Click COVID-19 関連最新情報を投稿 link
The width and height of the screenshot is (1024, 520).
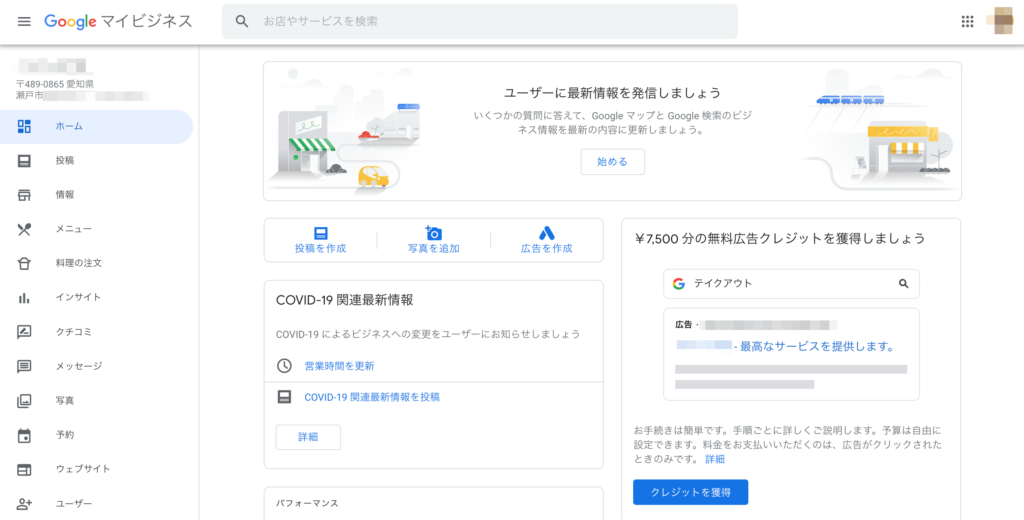coord(372,397)
